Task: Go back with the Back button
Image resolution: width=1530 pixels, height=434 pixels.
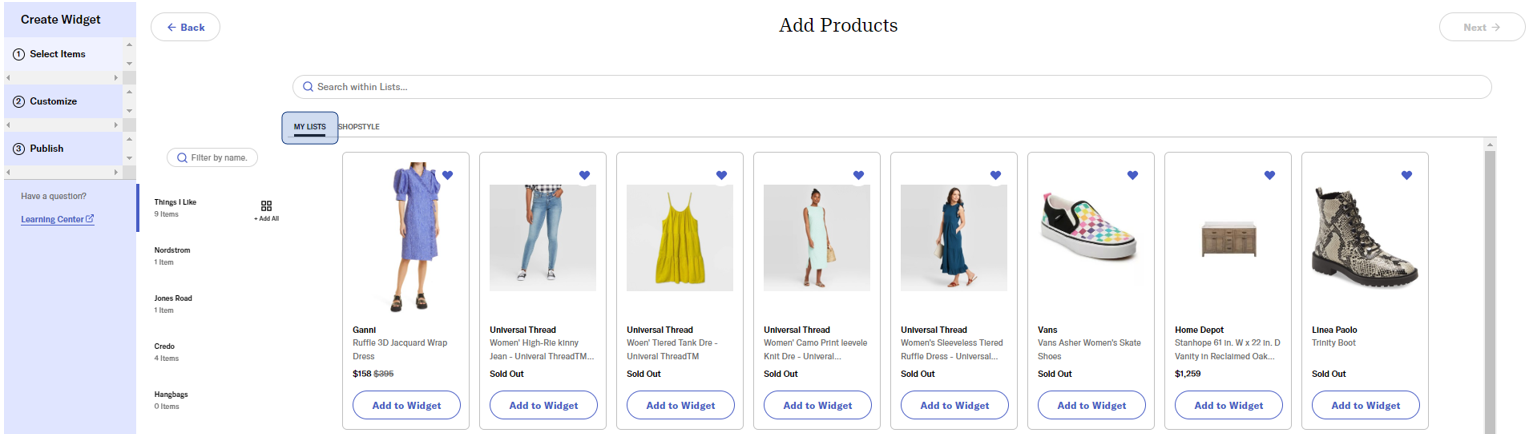Action: [x=186, y=27]
